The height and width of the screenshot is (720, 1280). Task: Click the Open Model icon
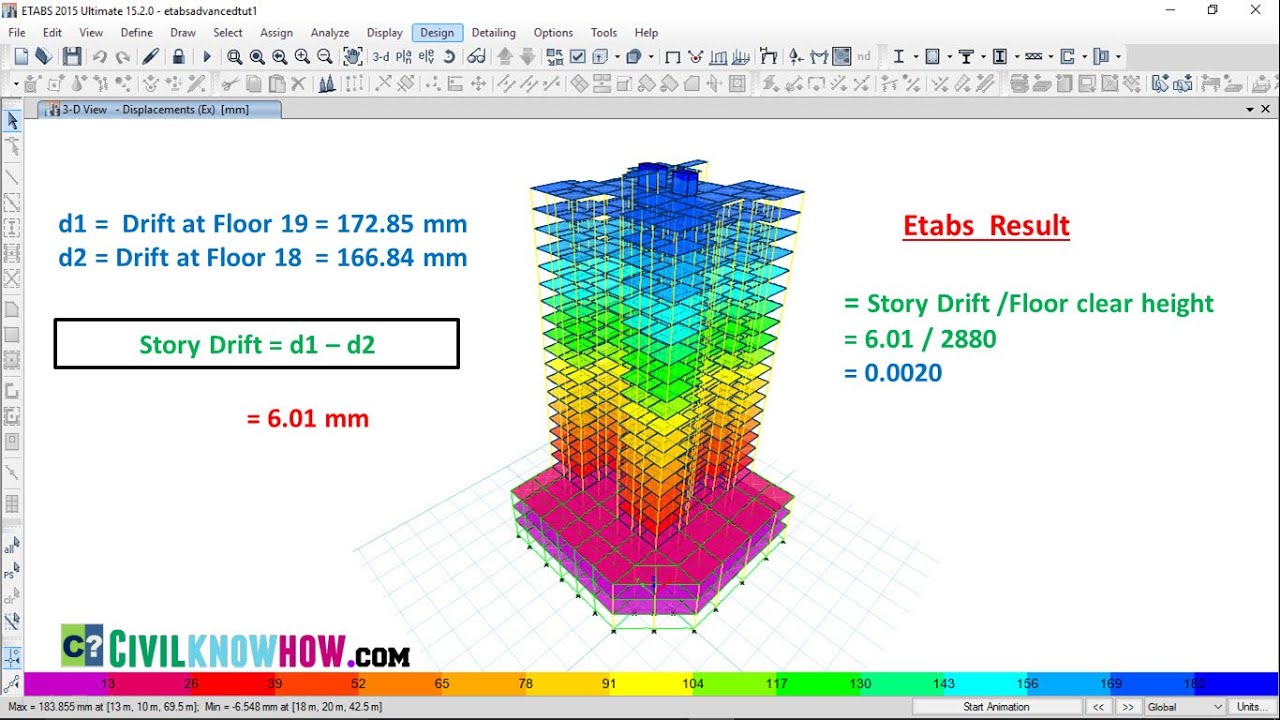coord(43,57)
